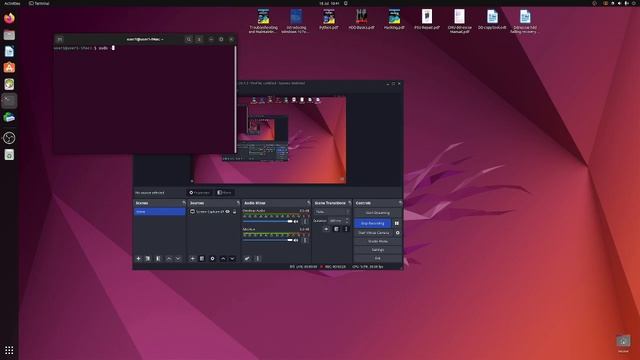The width and height of the screenshot is (640, 360).
Task: Open OBS Settings from Controls
Action: click(378, 250)
